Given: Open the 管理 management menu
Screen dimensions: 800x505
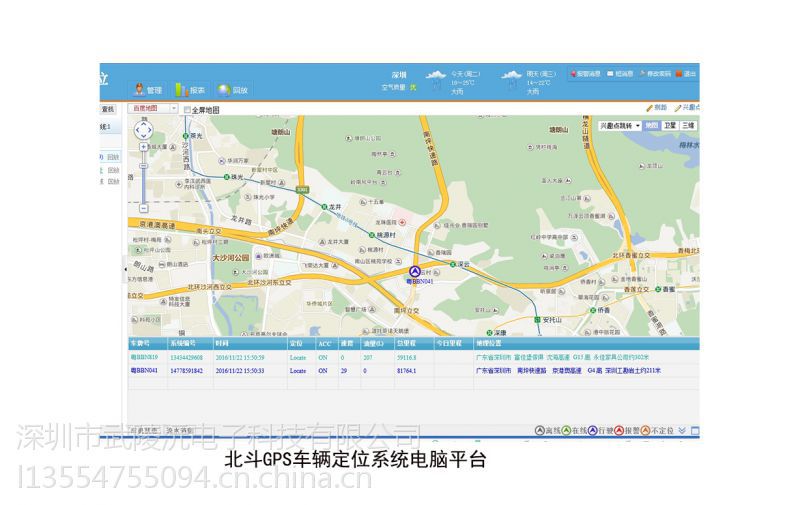Looking at the screenshot, I should [x=147, y=90].
